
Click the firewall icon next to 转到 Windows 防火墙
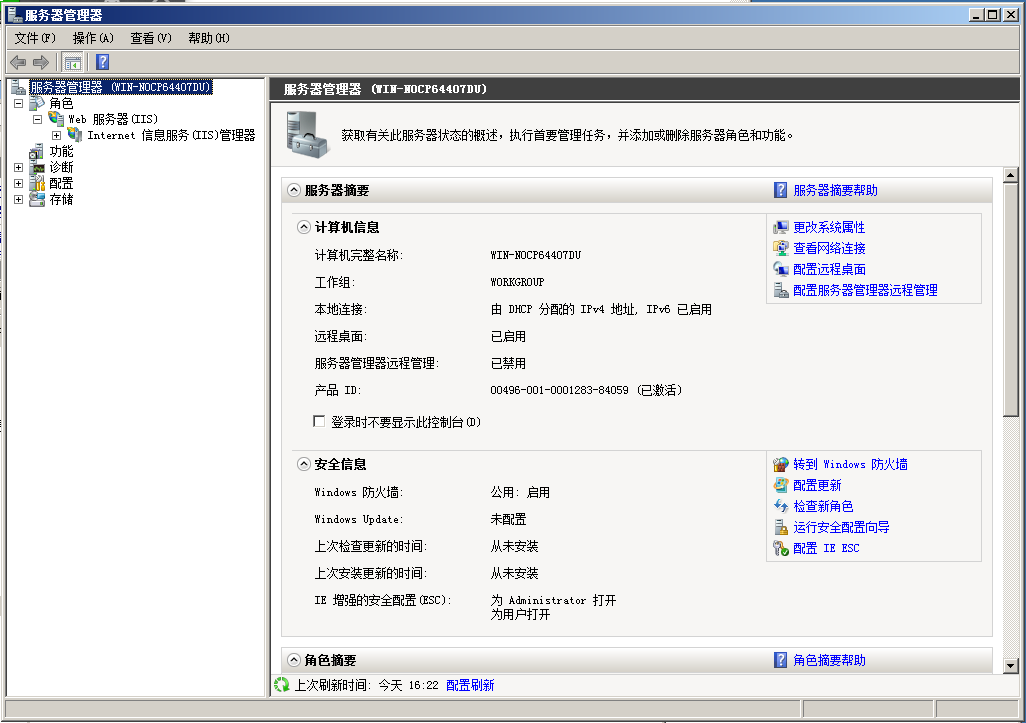coord(781,464)
